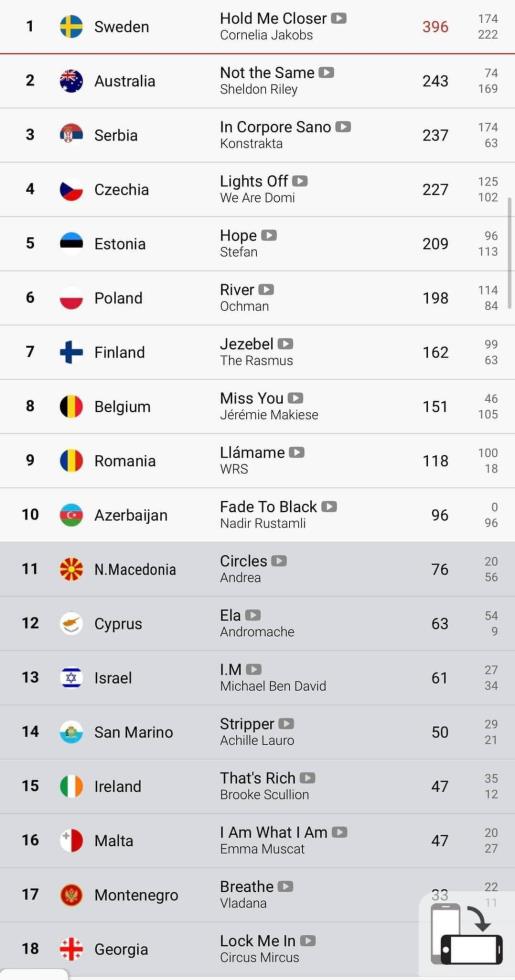
Task: Click video icon beside Jezebel
Action: point(286,344)
